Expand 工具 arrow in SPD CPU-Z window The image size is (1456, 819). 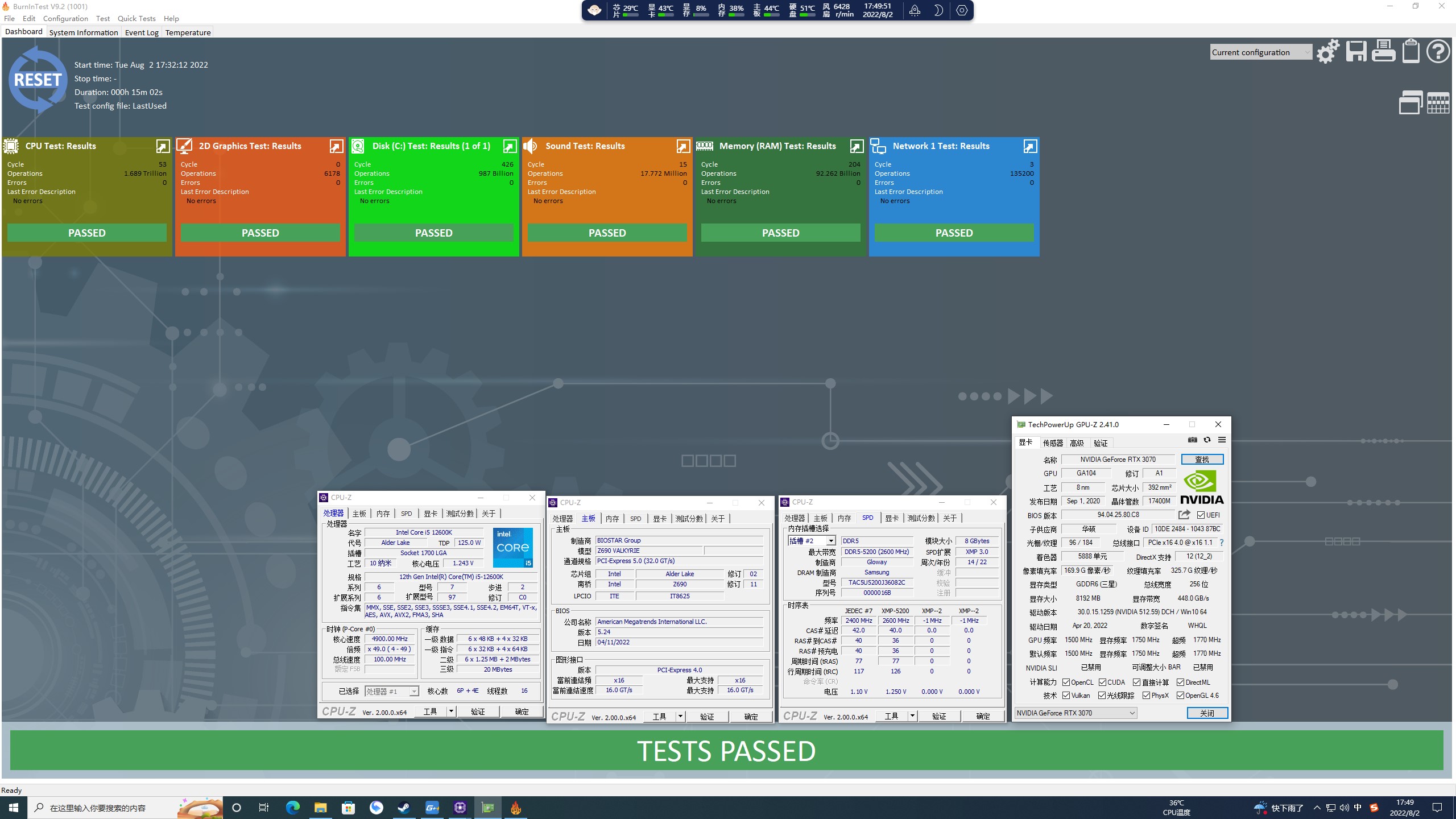coord(912,716)
